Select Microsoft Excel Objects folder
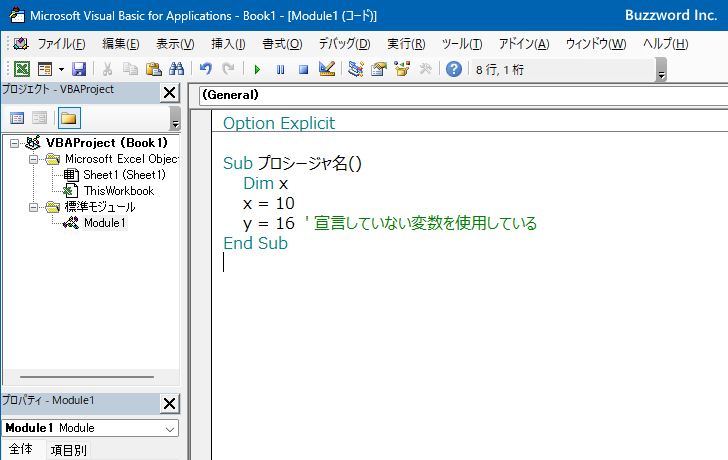 click(x=121, y=159)
